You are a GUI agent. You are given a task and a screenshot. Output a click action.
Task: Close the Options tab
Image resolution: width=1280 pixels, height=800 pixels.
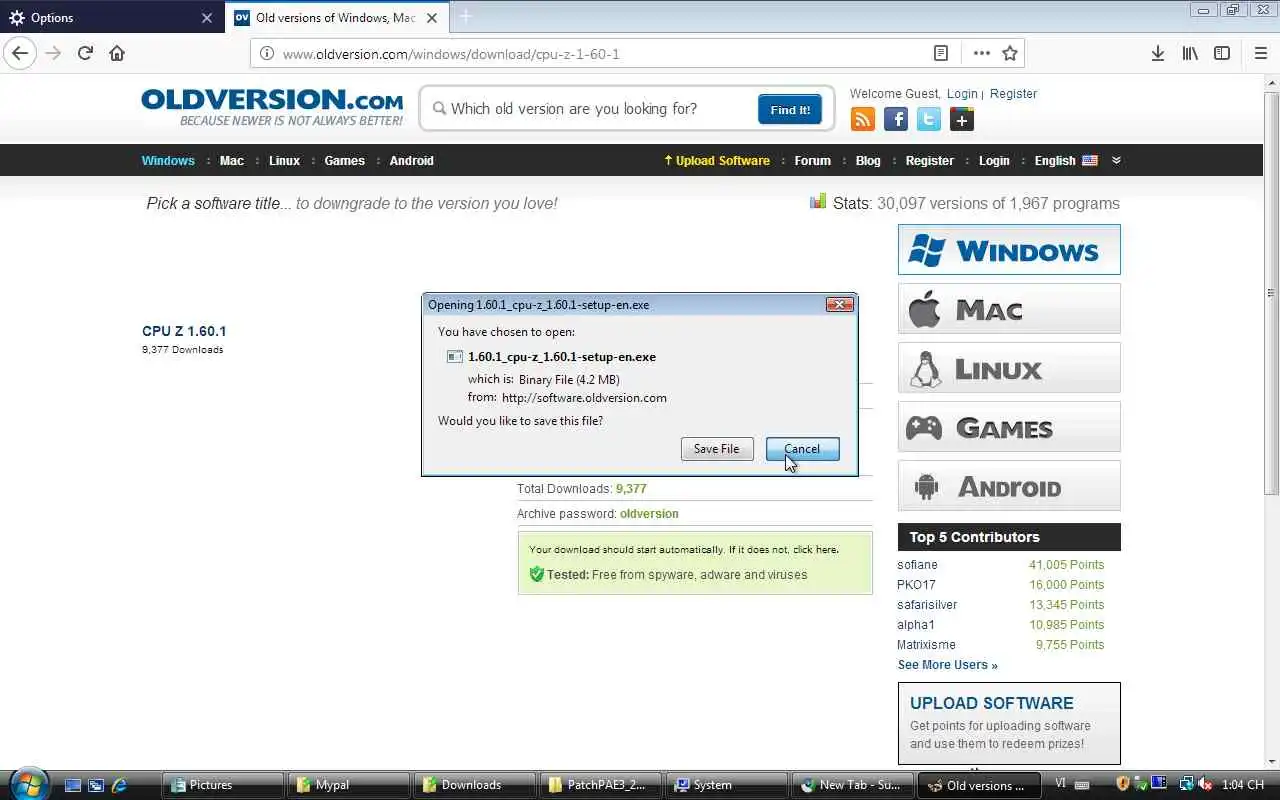click(207, 17)
